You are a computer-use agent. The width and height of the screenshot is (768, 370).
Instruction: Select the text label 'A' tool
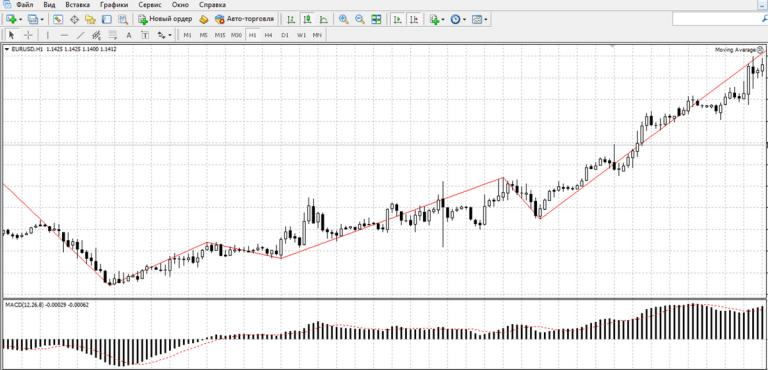(x=129, y=35)
